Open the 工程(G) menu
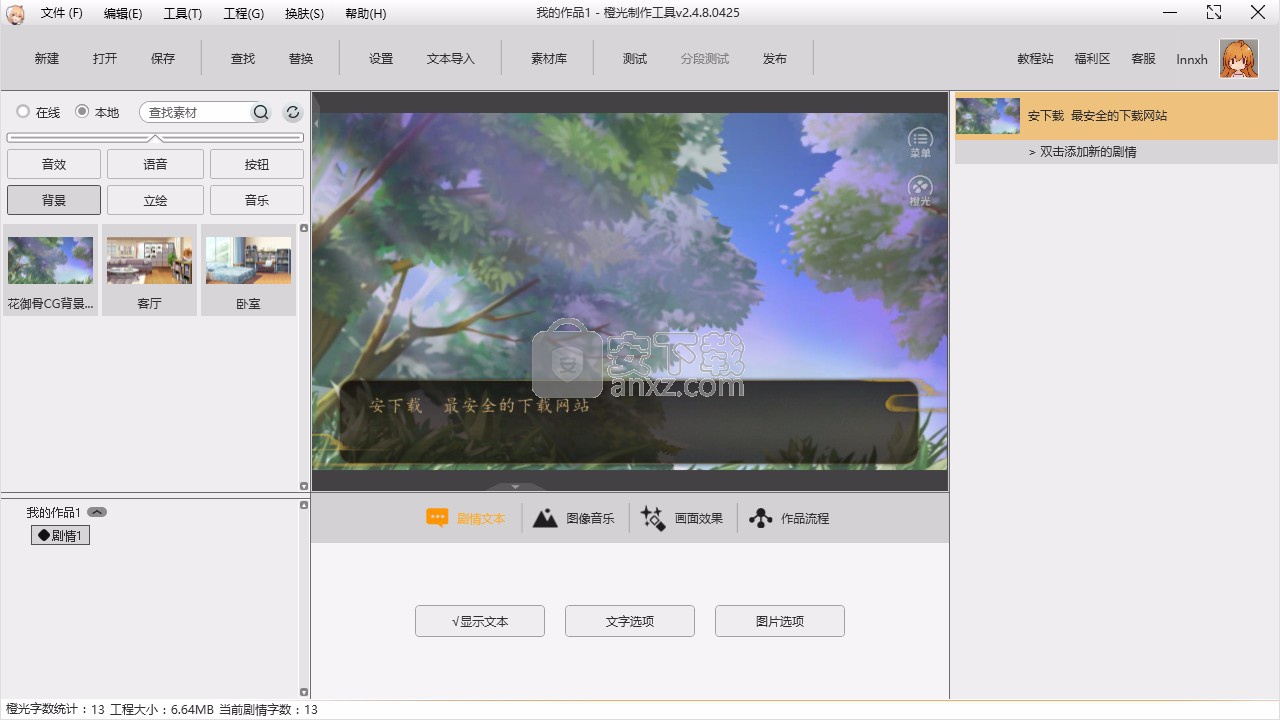This screenshot has height=720, width=1280. 244,14
